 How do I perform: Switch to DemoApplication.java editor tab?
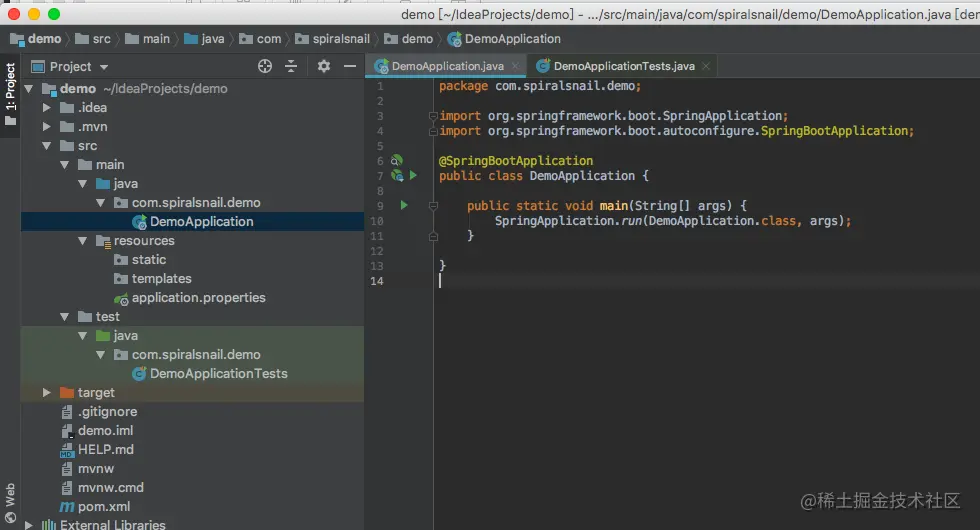coord(448,66)
